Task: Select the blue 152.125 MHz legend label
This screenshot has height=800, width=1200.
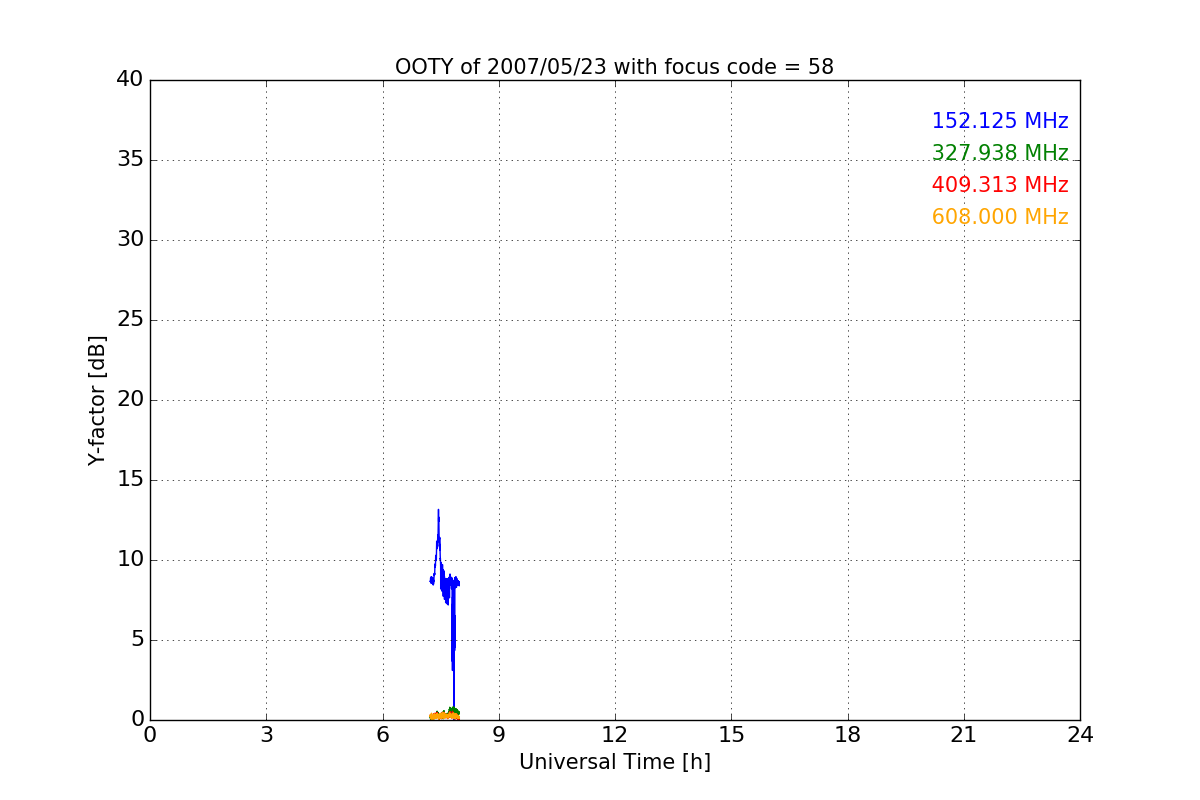Action: pos(1000,121)
